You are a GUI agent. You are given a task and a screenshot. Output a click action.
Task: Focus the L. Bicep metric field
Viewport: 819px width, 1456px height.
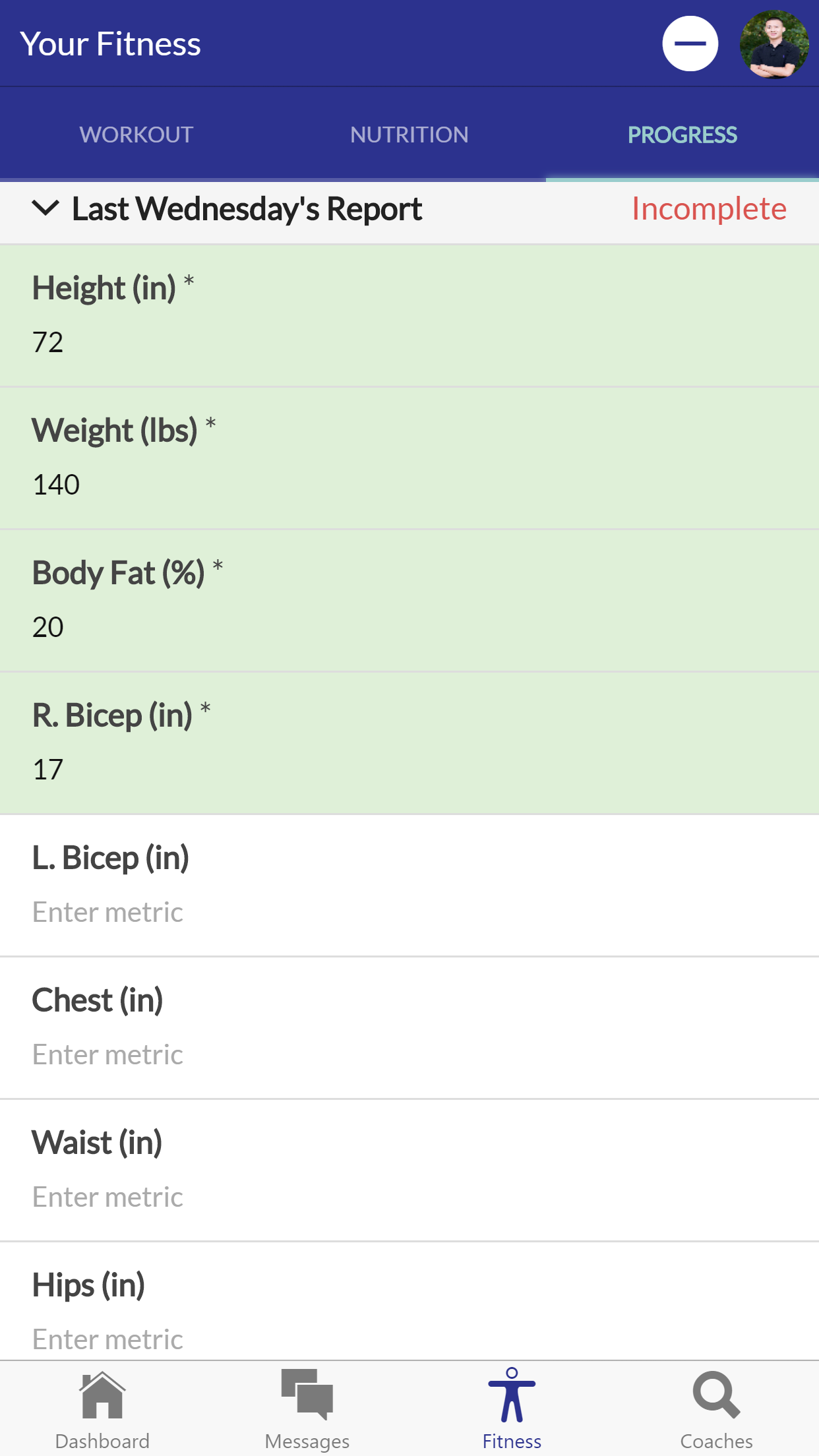(108, 912)
